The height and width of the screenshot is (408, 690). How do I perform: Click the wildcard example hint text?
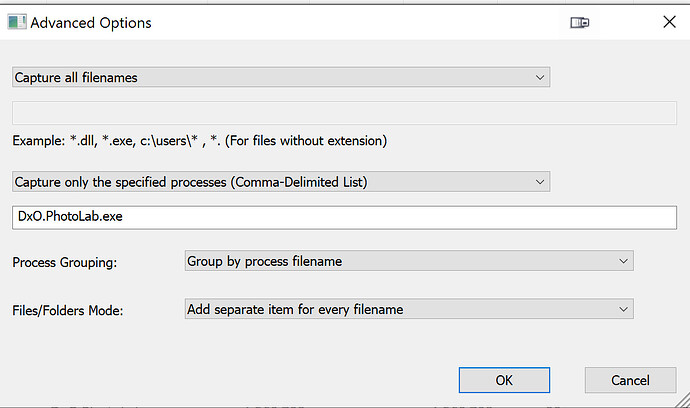[x=199, y=141]
